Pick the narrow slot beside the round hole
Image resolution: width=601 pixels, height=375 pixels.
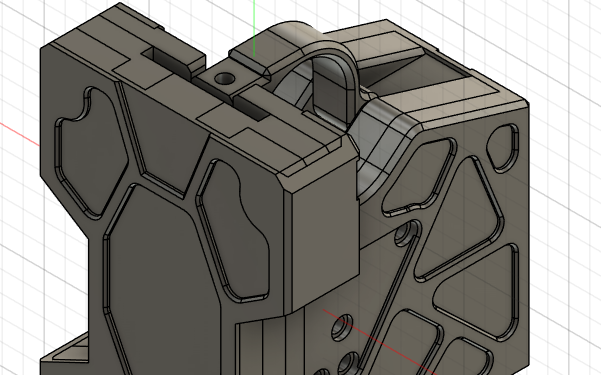[250, 107]
